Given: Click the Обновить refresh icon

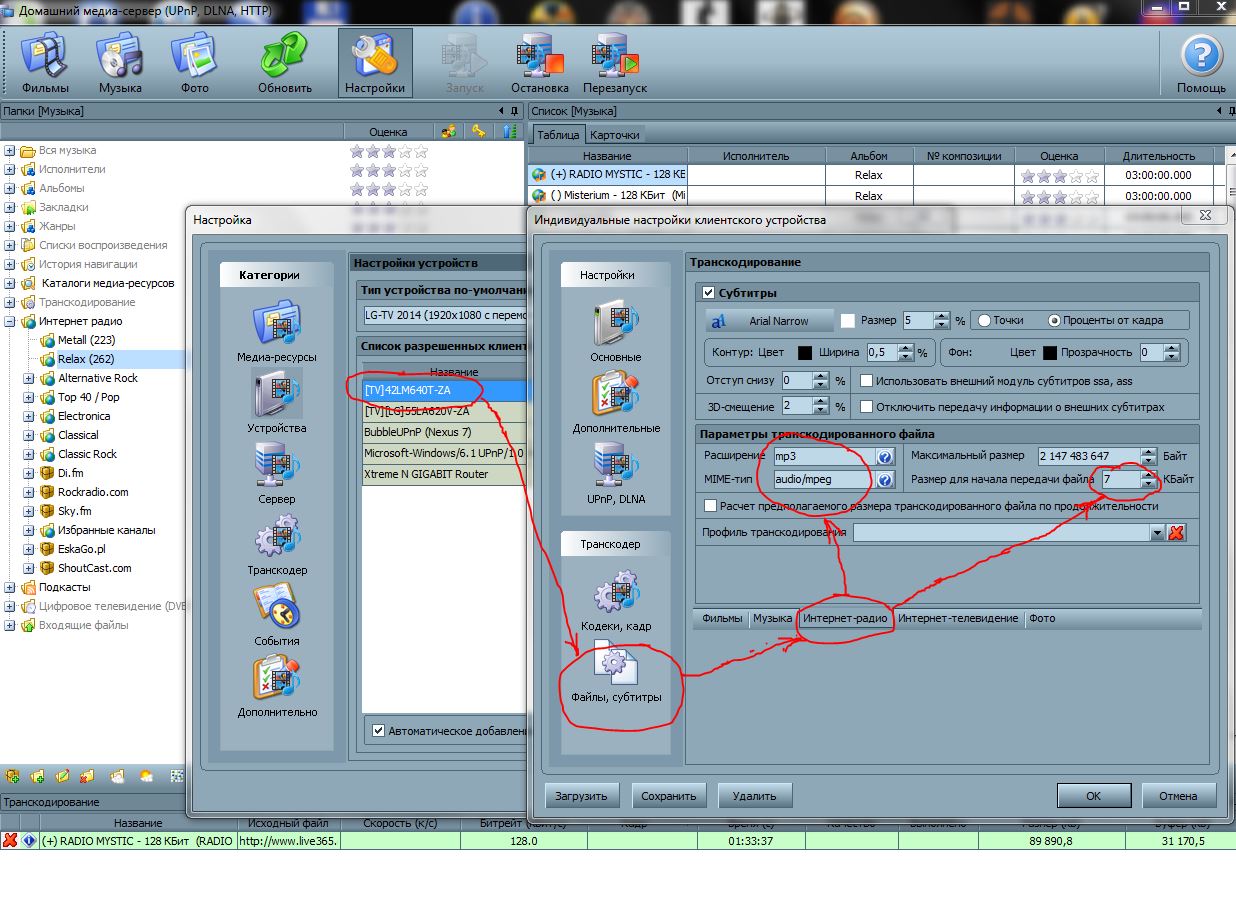Looking at the screenshot, I should (284, 62).
